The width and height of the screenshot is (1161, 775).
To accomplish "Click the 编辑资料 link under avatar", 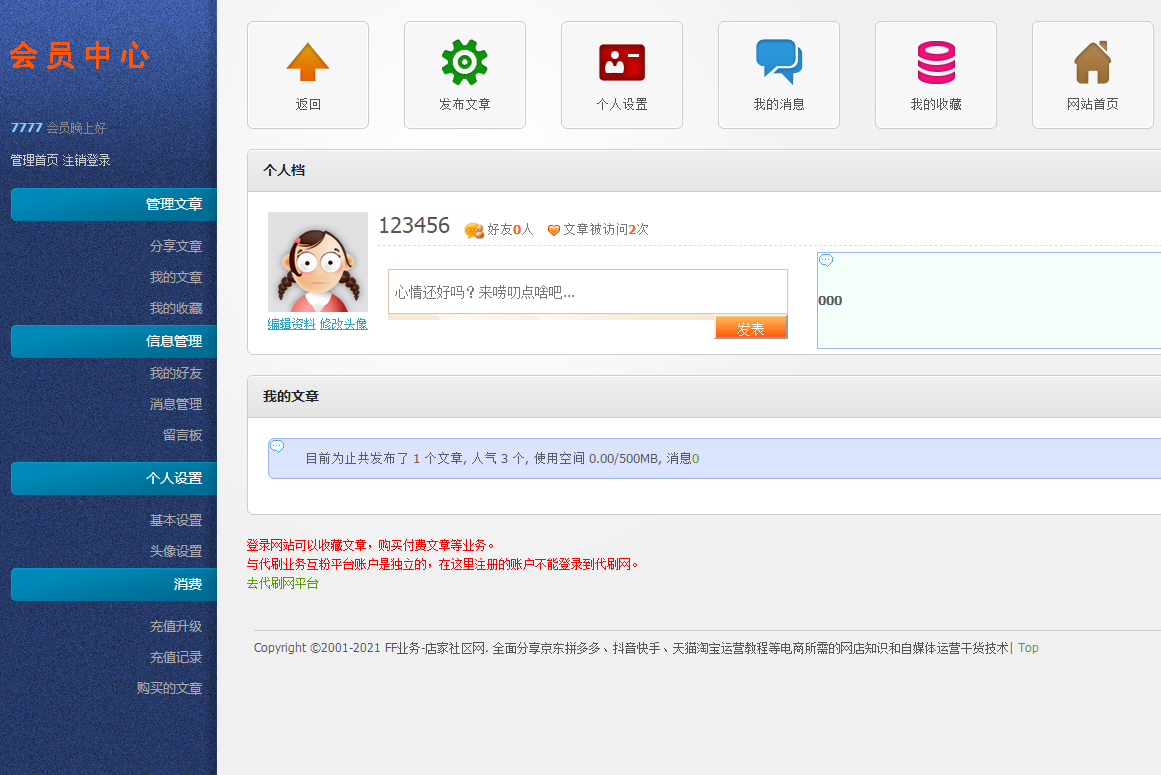I will tap(291, 324).
